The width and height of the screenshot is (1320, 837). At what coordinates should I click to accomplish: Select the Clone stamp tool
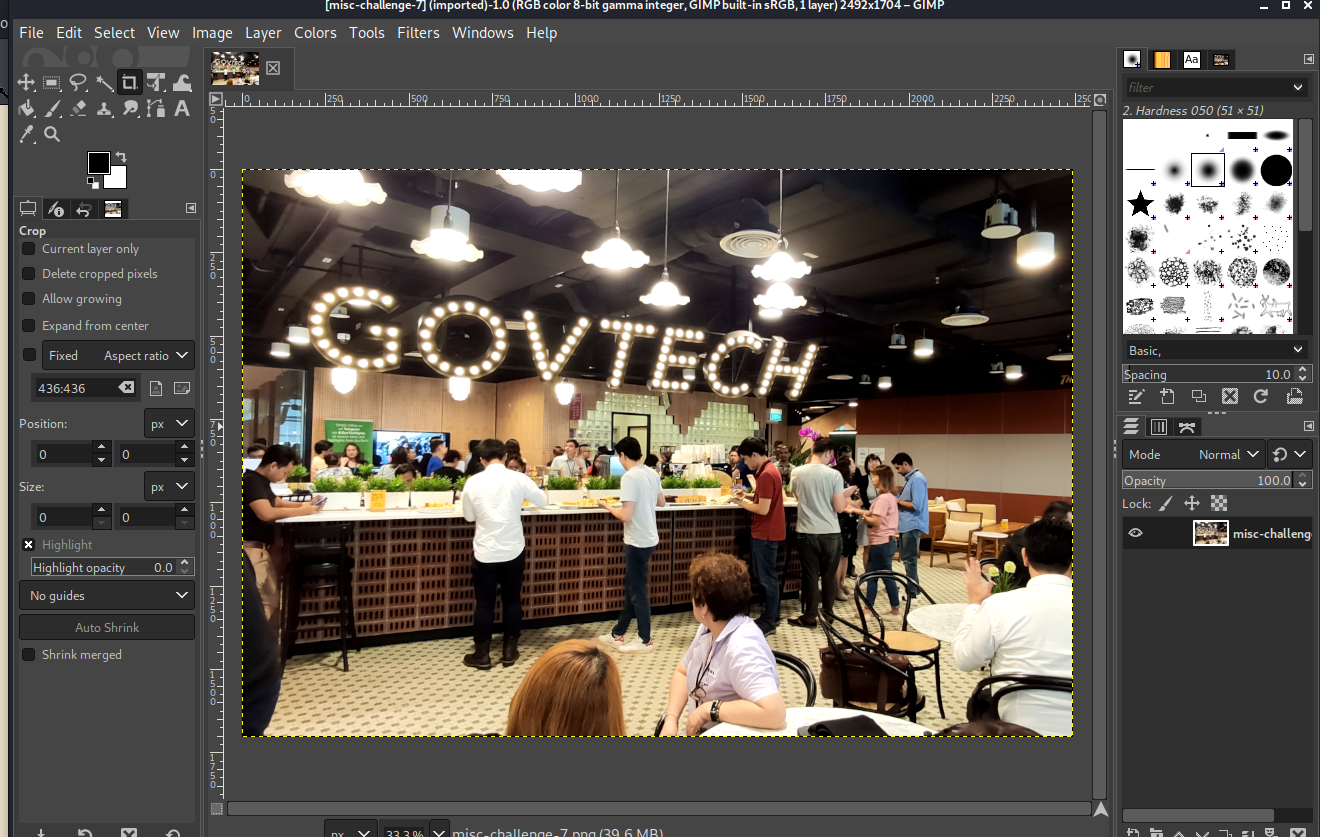[104, 109]
